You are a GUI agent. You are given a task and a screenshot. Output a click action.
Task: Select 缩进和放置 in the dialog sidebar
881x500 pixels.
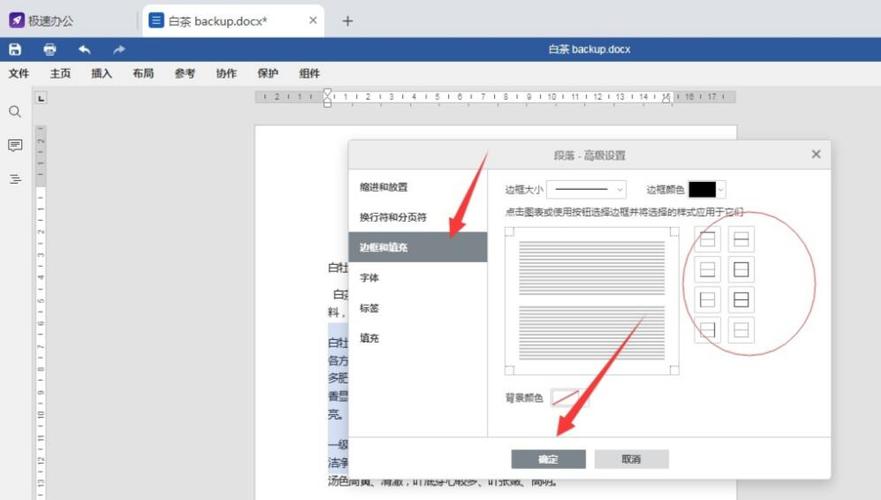[417, 187]
